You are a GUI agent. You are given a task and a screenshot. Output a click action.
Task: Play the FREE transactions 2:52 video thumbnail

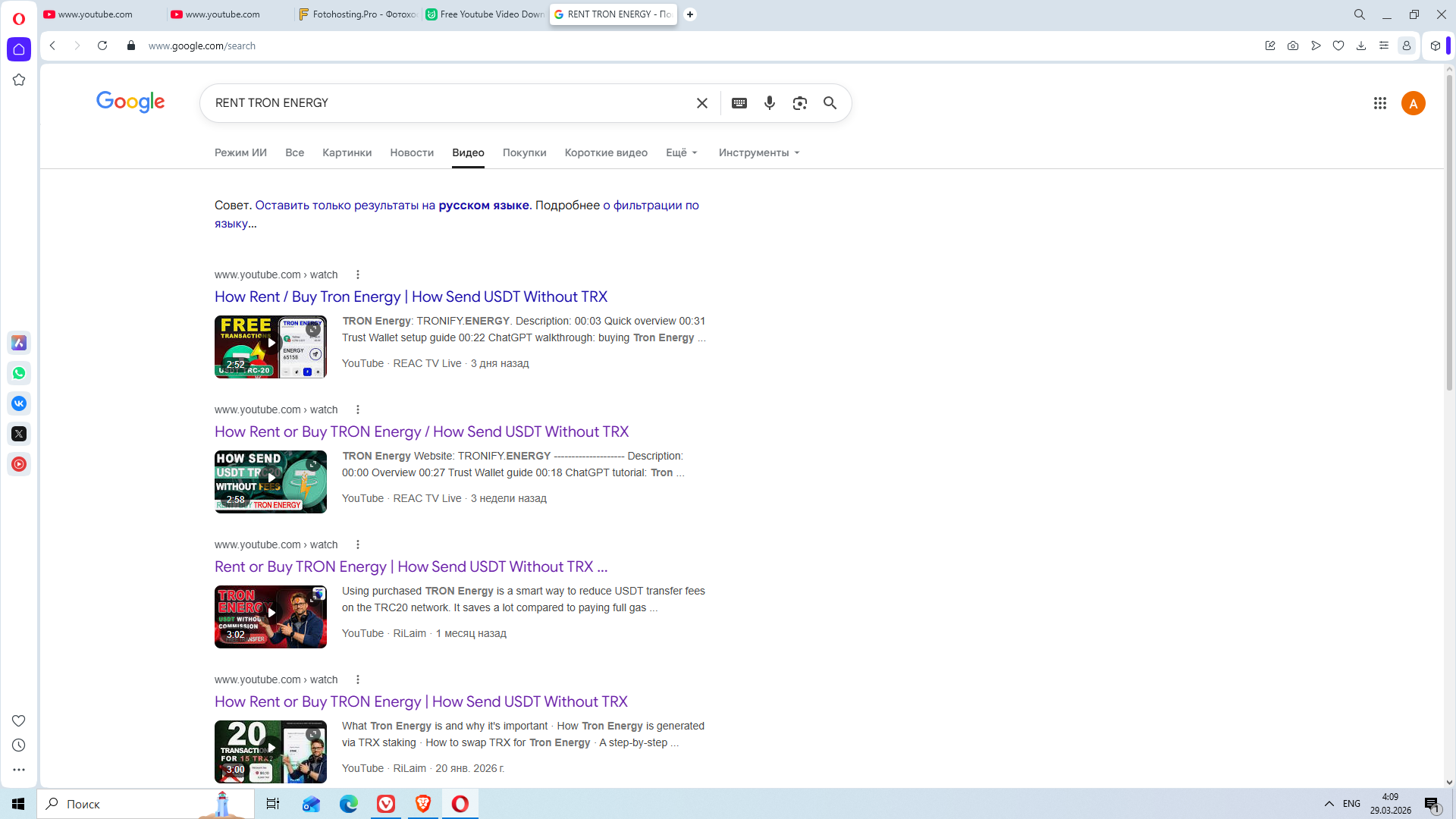click(x=271, y=347)
